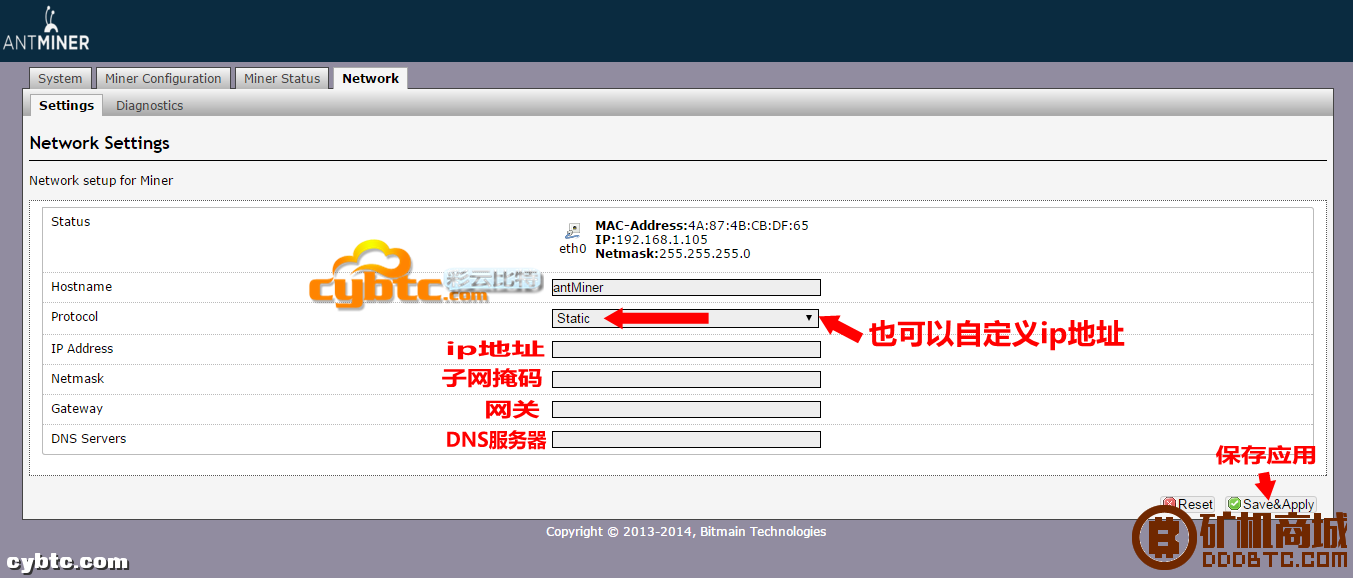Click into the Gateway input field
Image resolution: width=1353 pixels, height=578 pixels.
pos(686,409)
